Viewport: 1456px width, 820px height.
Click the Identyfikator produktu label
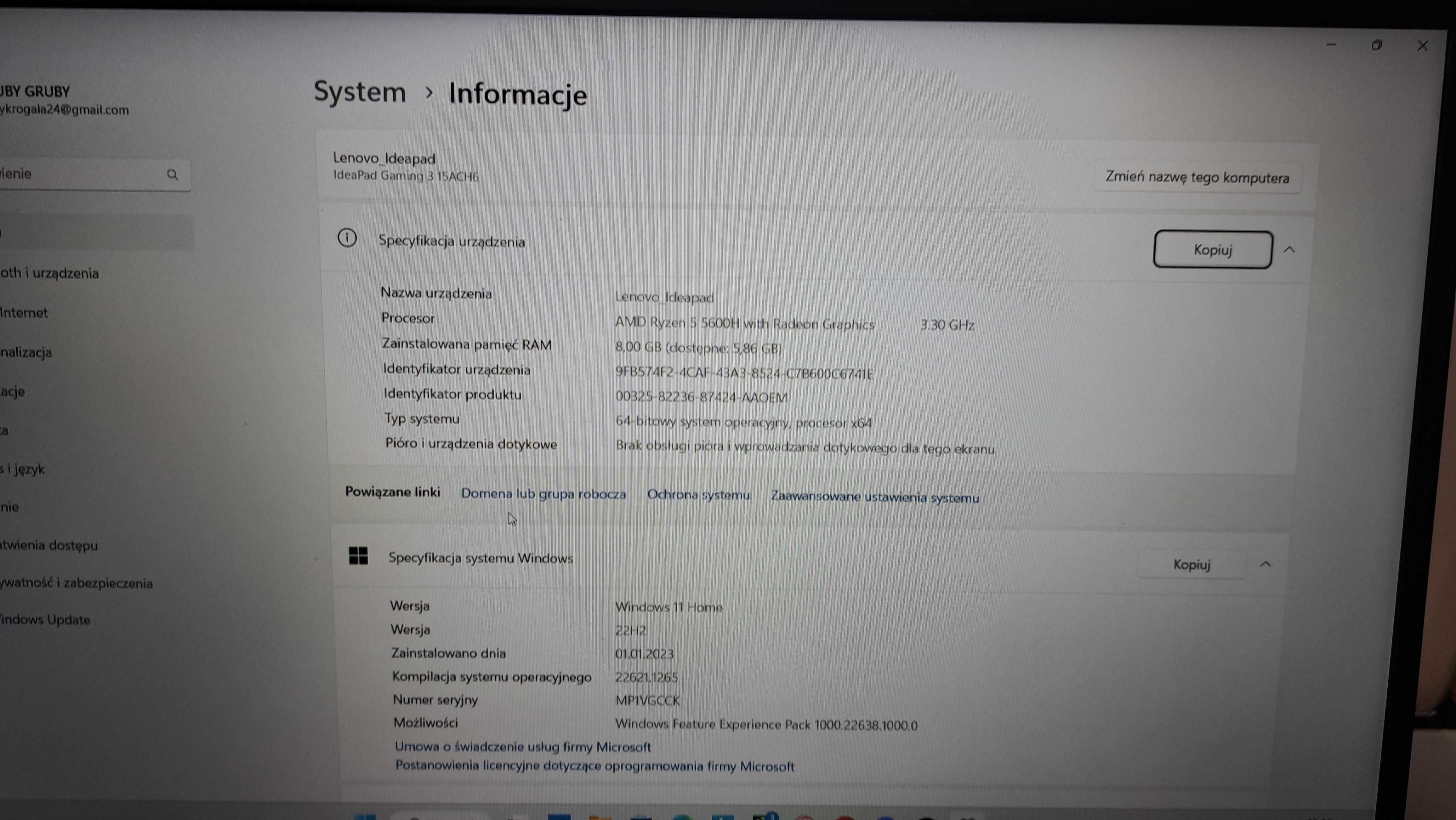pyautogui.click(x=452, y=394)
